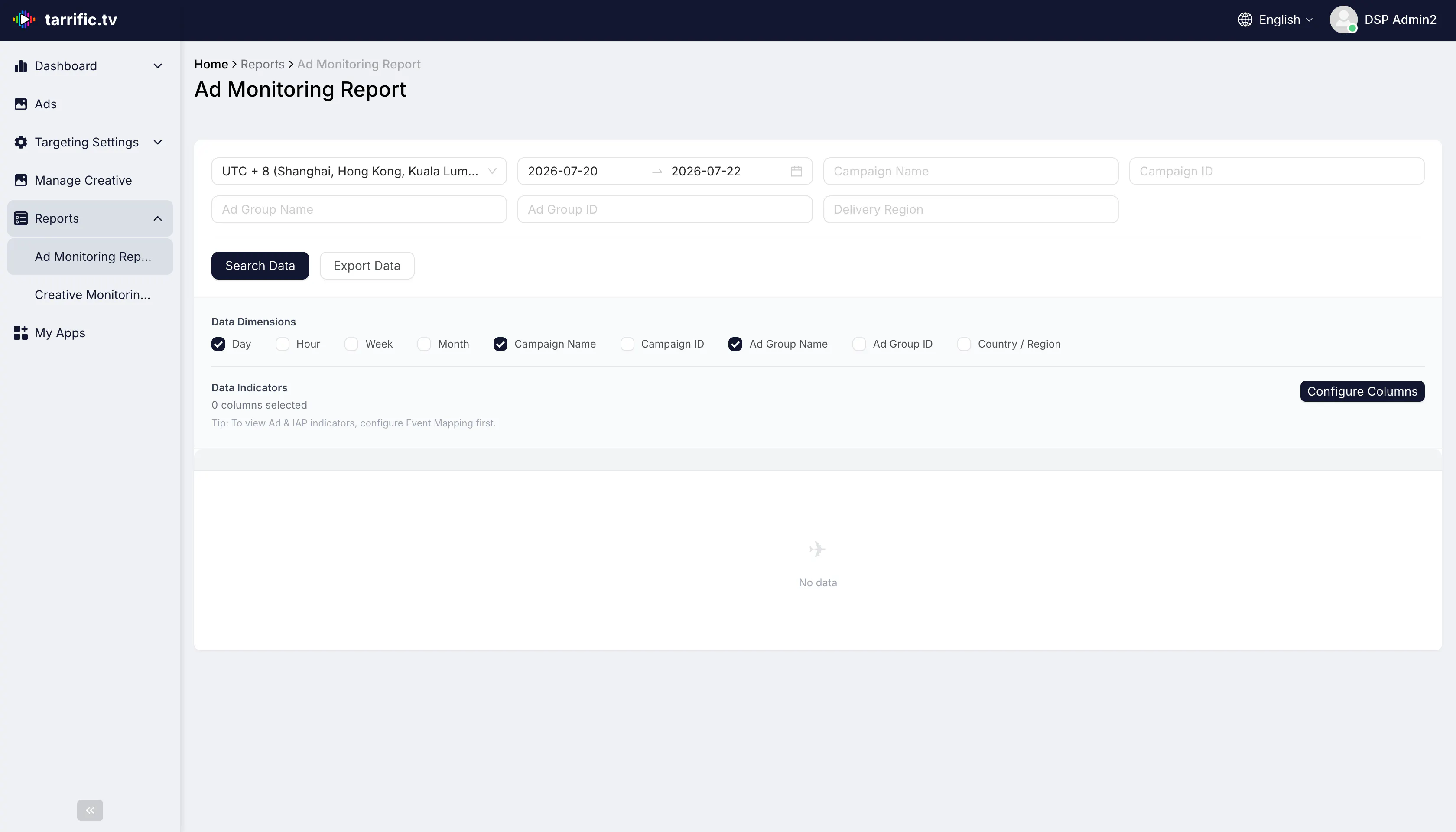The width and height of the screenshot is (1456, 832).
Task: Focus the Campaign ID input field
Action: pyautogui.click(x=1277, y=172)
